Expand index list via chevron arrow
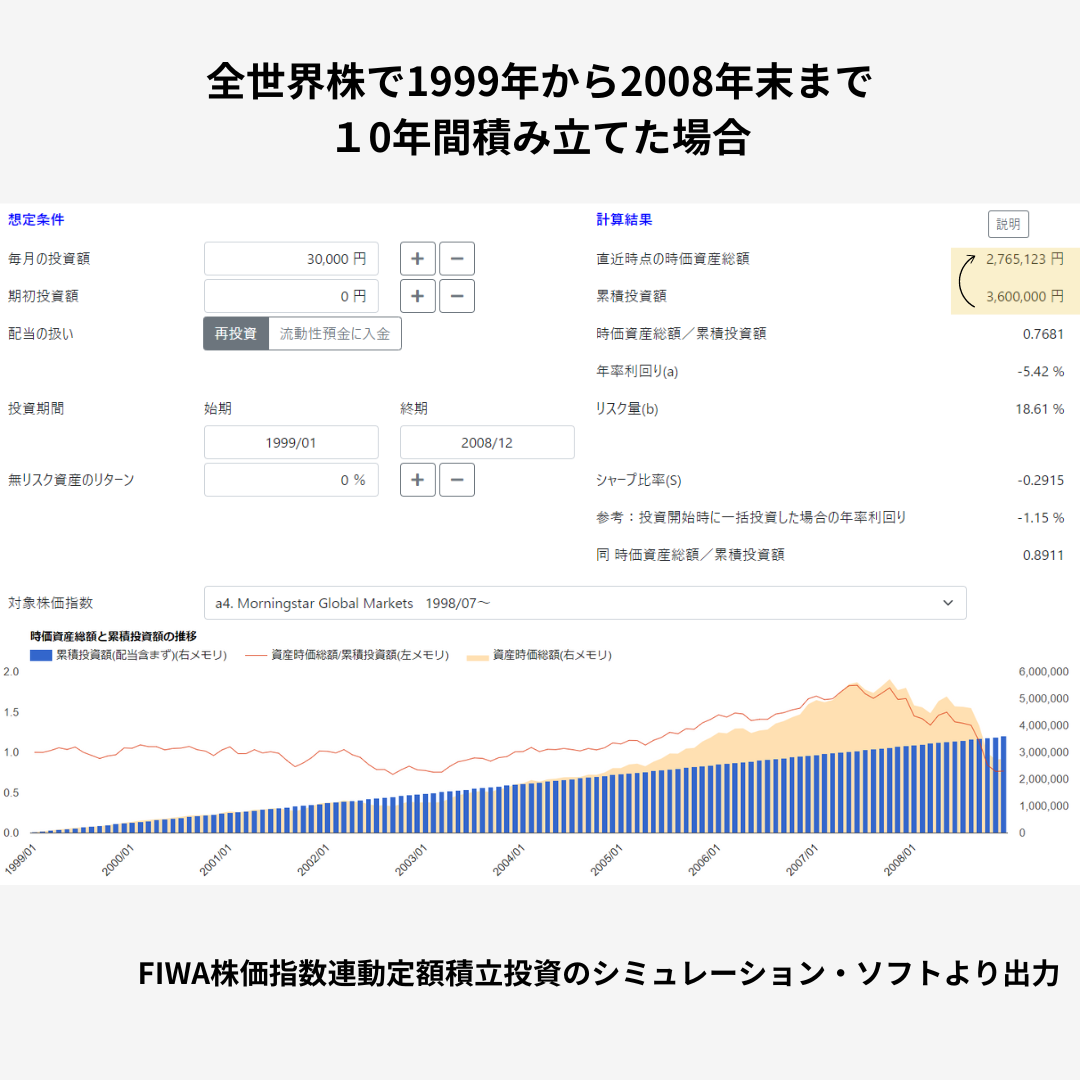The width and height of the screenshot is (1080, 1080). click(948, 603)
